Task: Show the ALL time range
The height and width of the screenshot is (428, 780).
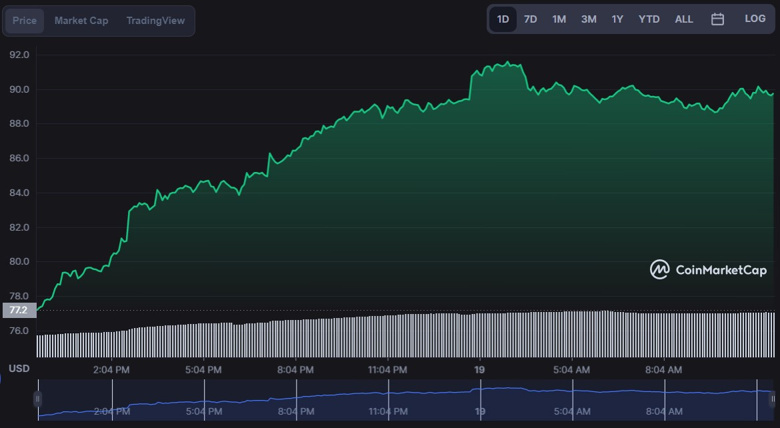Action: (x=683, y=19)
